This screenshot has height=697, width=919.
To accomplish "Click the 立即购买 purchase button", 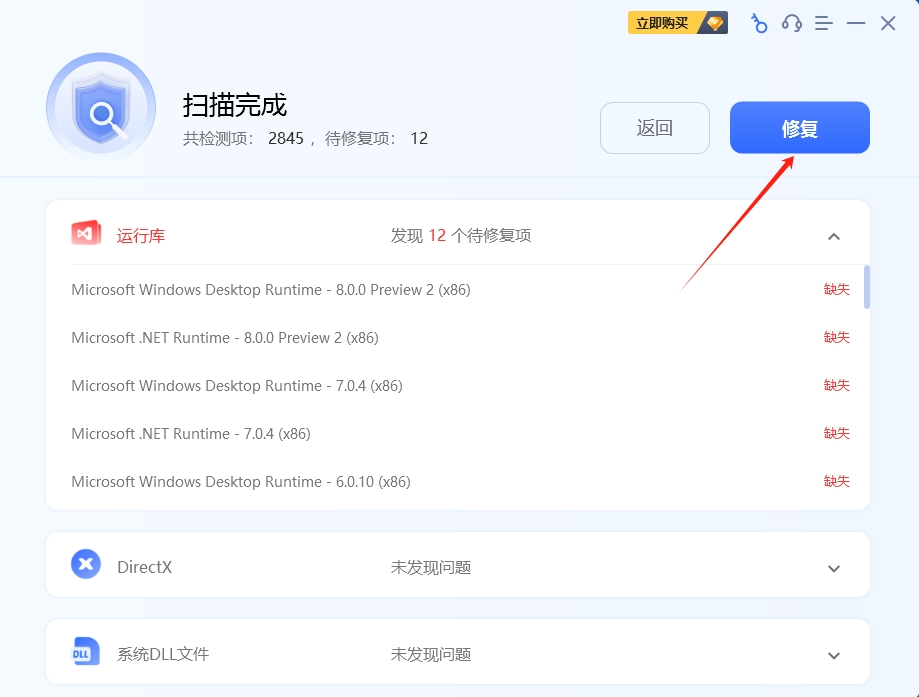I will pos(678,23).
